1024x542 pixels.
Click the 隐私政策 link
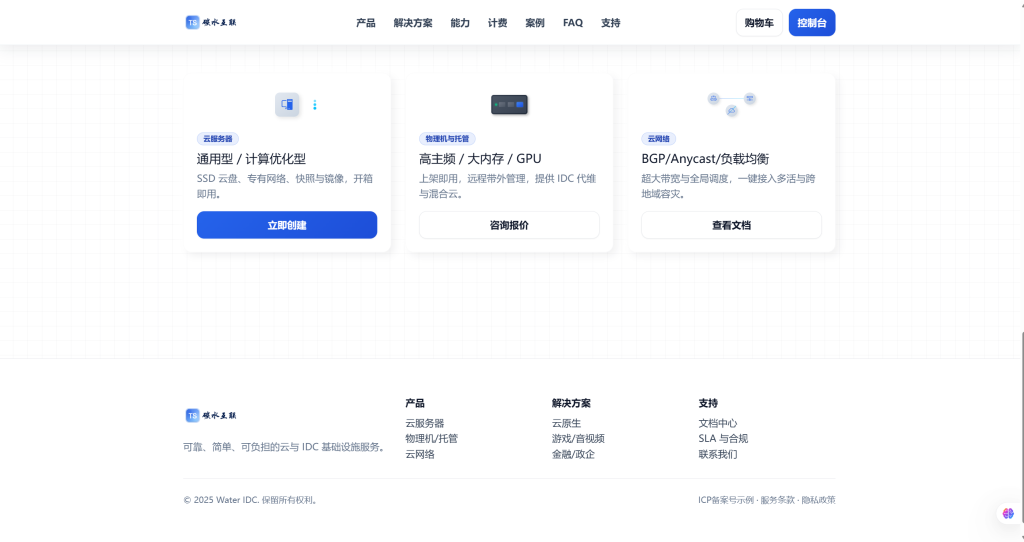[x=818, y=500]
